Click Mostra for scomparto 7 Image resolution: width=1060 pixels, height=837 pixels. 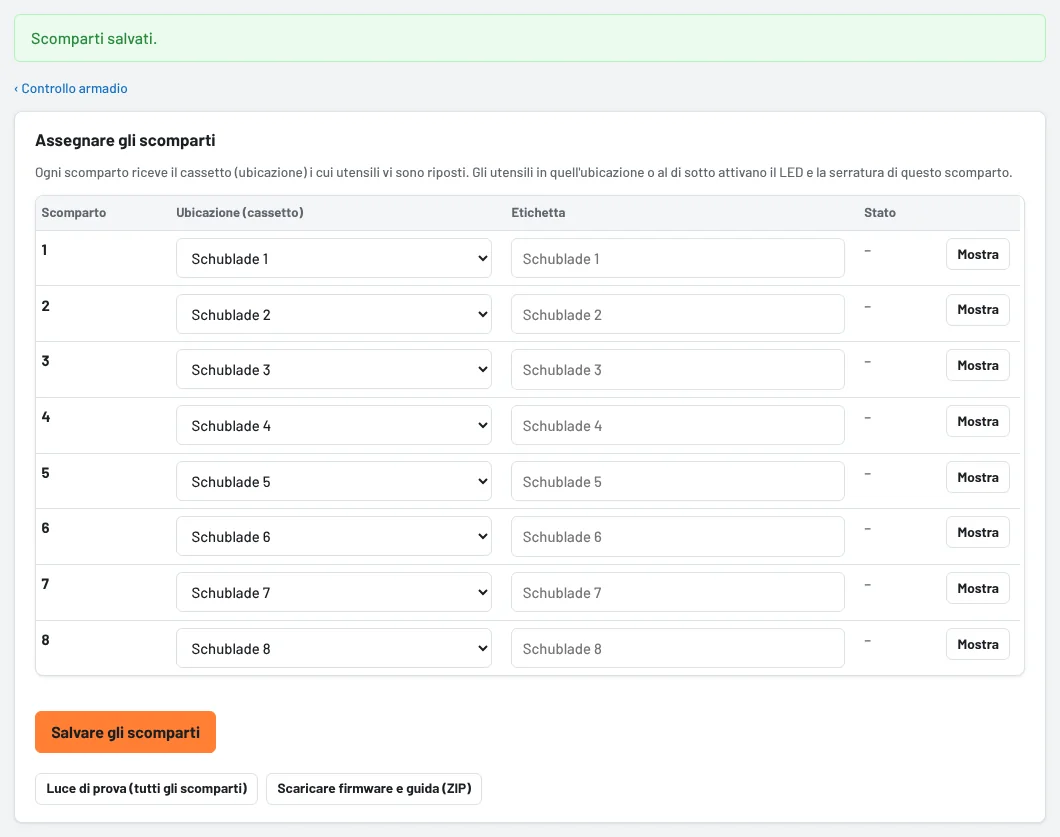click(978, 588)
